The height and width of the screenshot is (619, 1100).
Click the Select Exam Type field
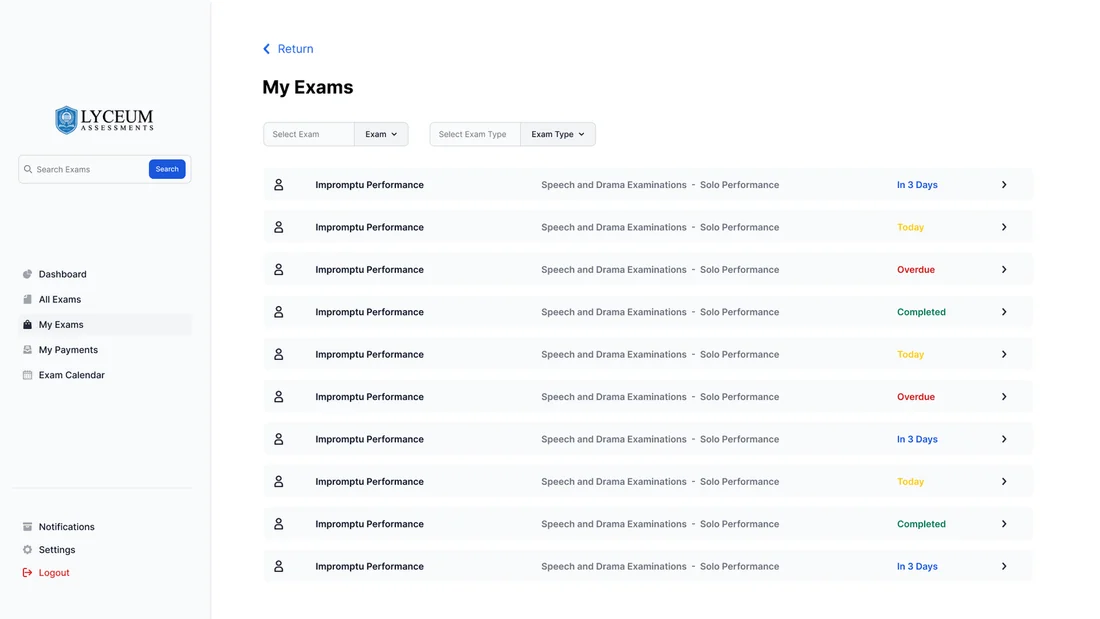tap(475, 134)
